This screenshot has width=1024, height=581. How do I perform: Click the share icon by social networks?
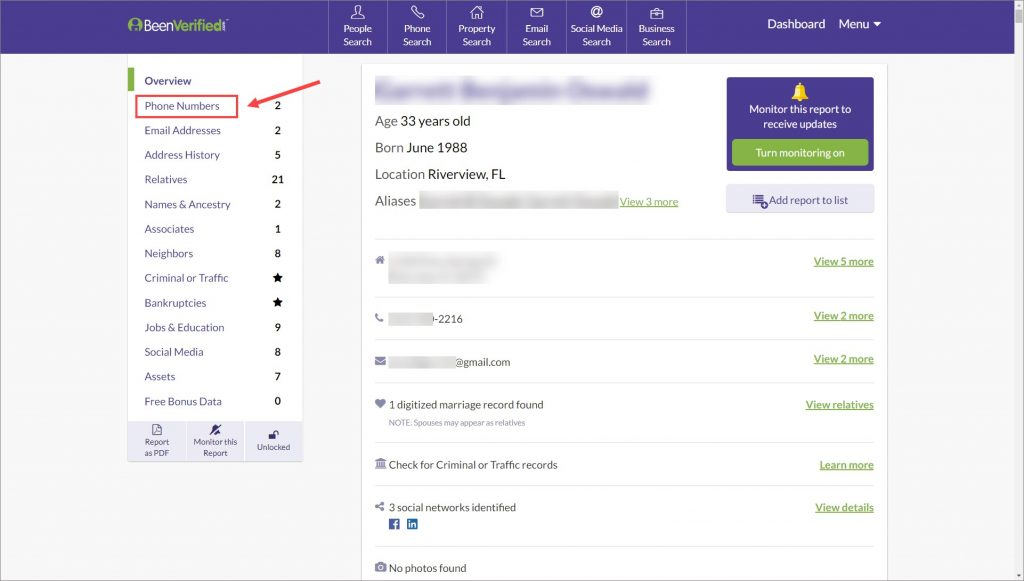pos(379,507)
